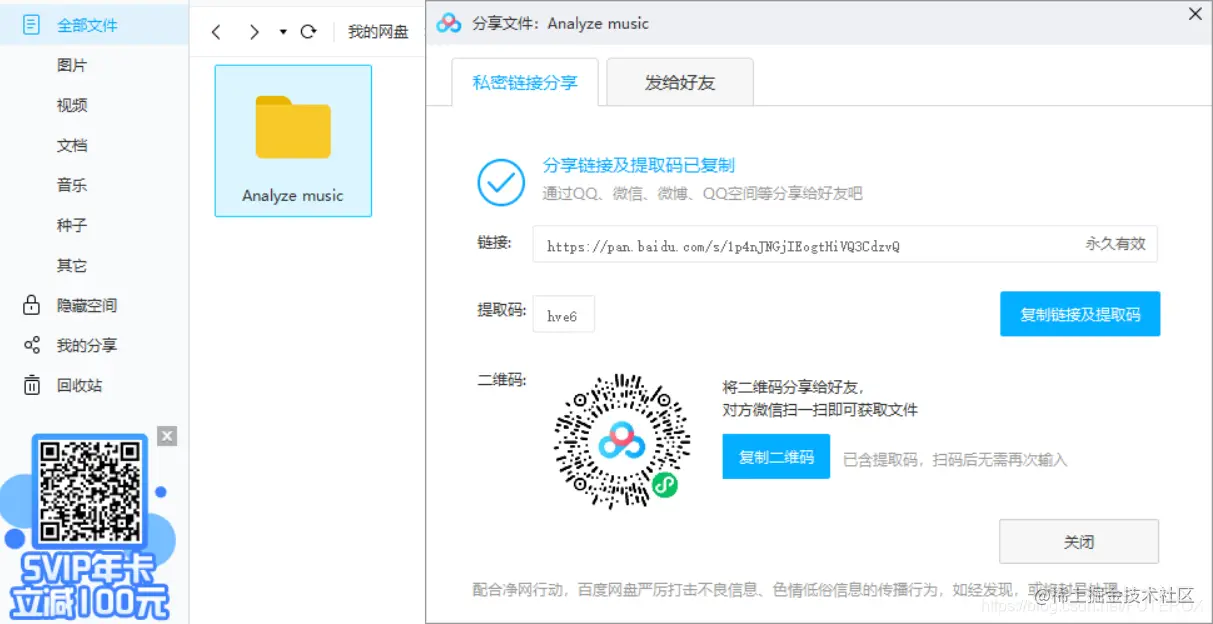Close the SVIP promotional banner
The width and height of the screenshot is (1213, 624).
tap(167, 436)
